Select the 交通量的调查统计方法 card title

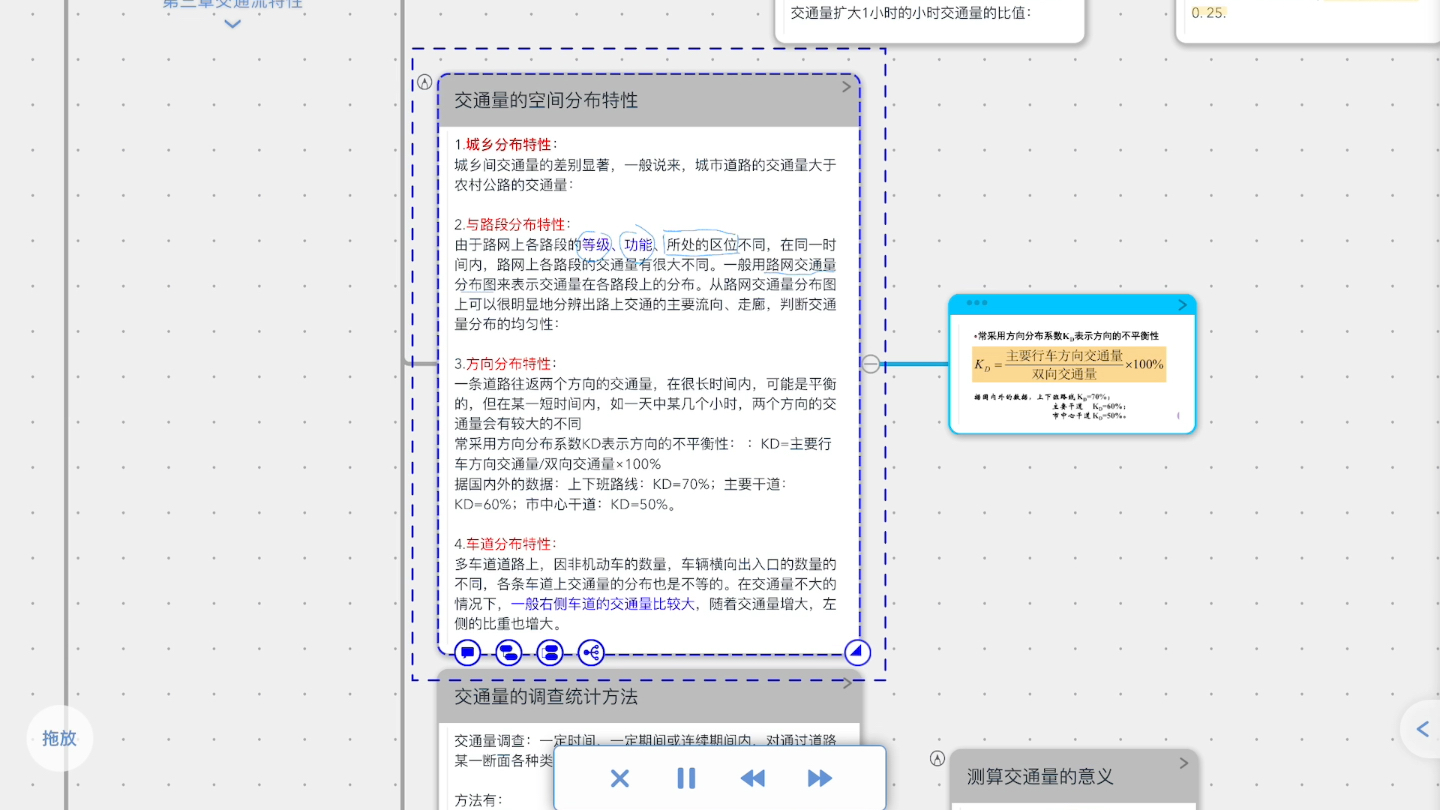pyautogui.click(x=546, y=696)
